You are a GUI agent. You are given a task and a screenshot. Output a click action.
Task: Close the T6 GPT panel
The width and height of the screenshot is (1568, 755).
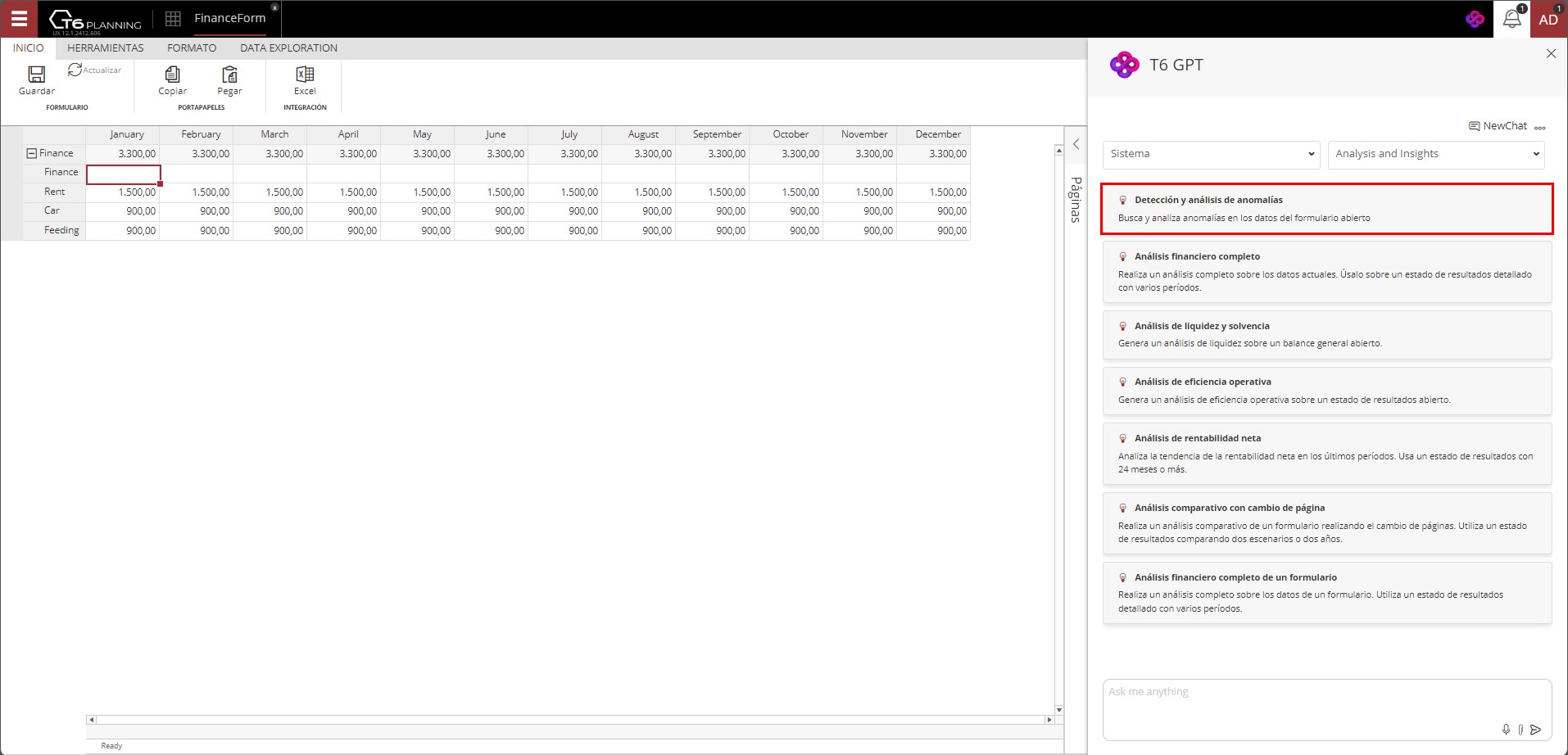(1551, 53)
